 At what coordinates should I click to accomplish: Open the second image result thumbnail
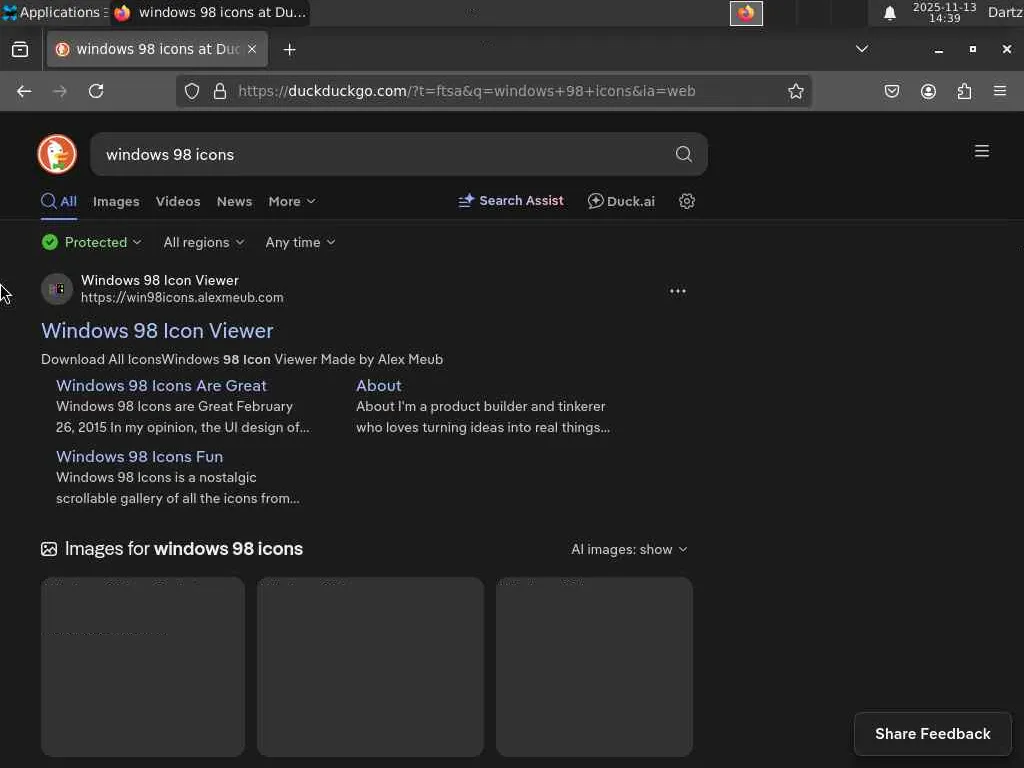(x=370, y=666)
